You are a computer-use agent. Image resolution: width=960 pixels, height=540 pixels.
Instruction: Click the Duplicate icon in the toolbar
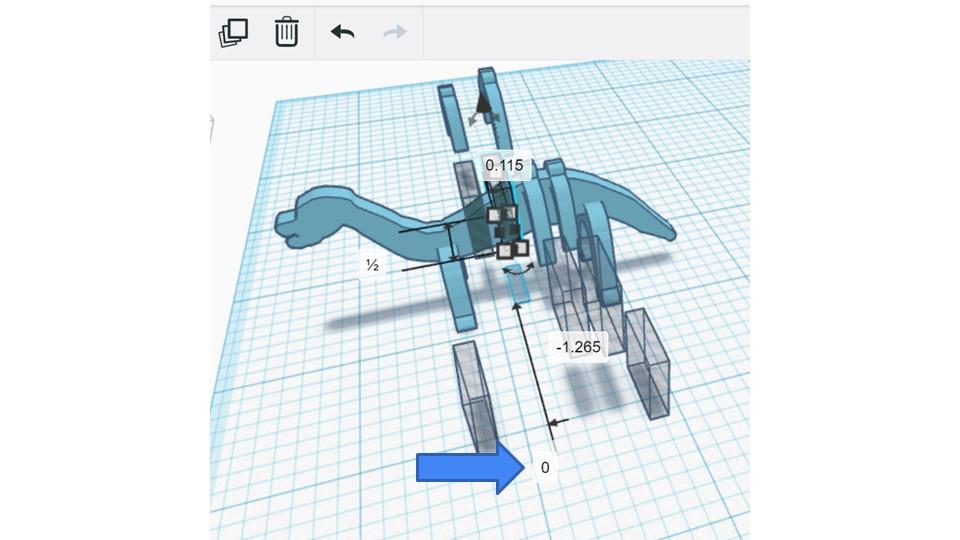233,32
